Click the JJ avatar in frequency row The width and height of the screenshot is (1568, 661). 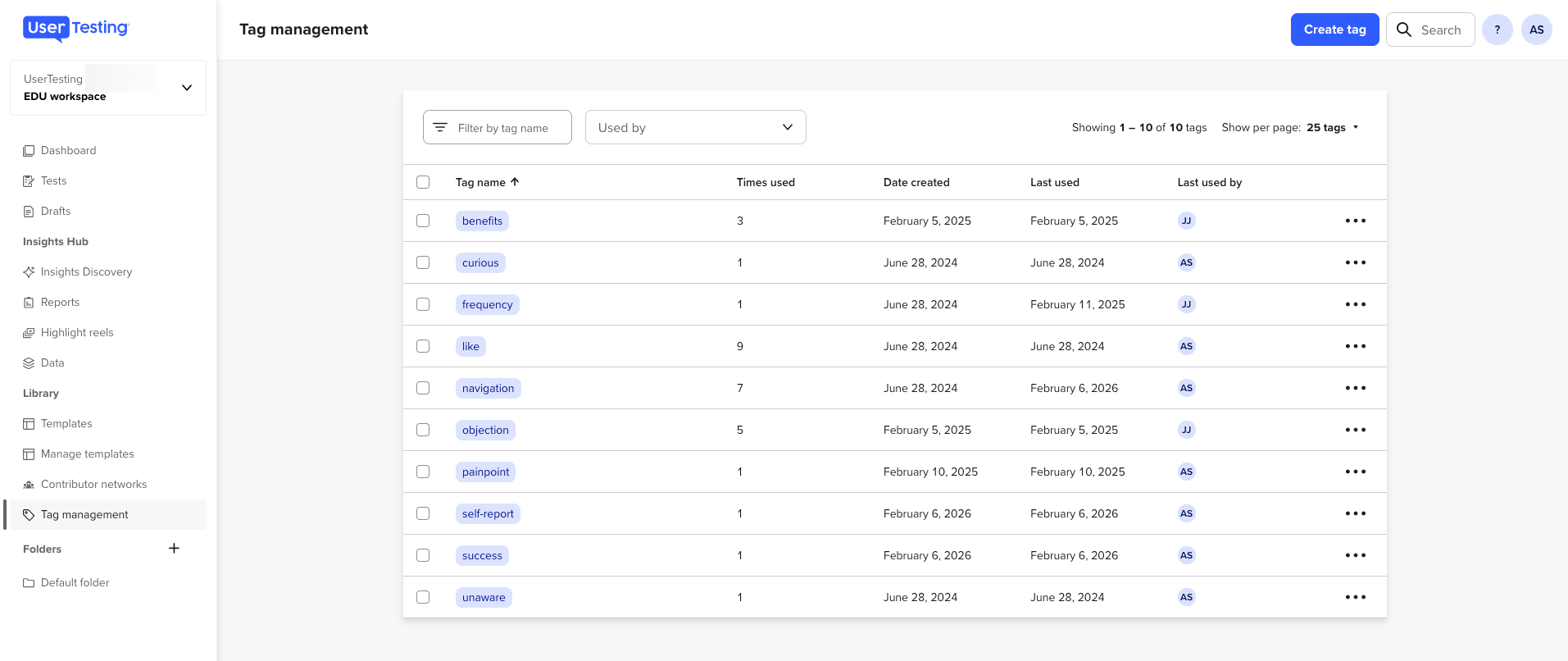click(1186, 304)
